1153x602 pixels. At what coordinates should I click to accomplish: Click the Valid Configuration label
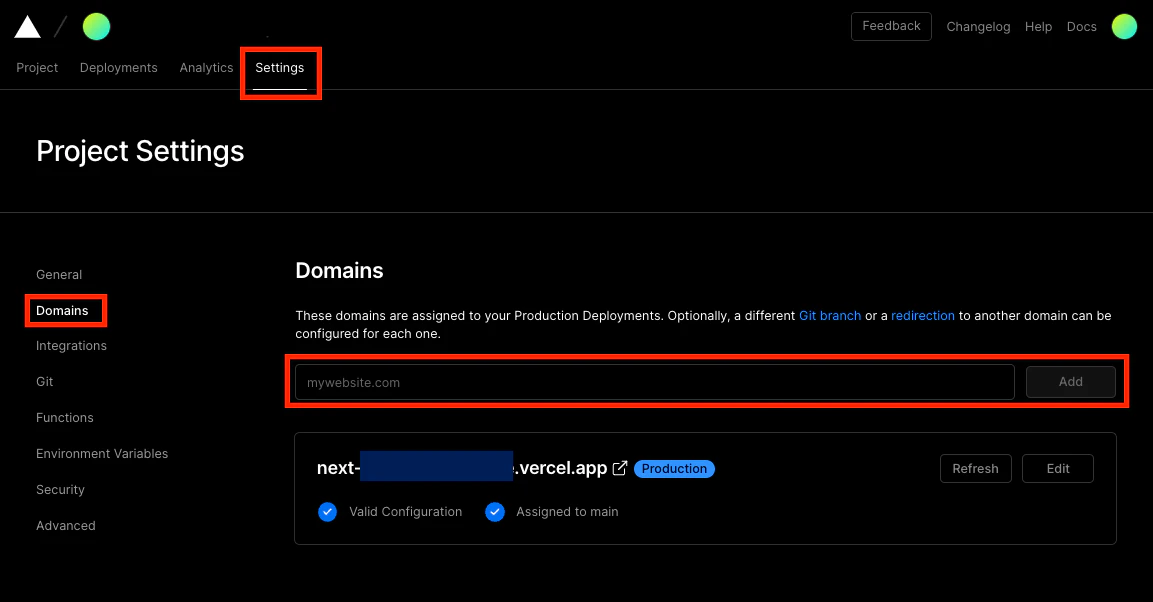pos(406,512)
